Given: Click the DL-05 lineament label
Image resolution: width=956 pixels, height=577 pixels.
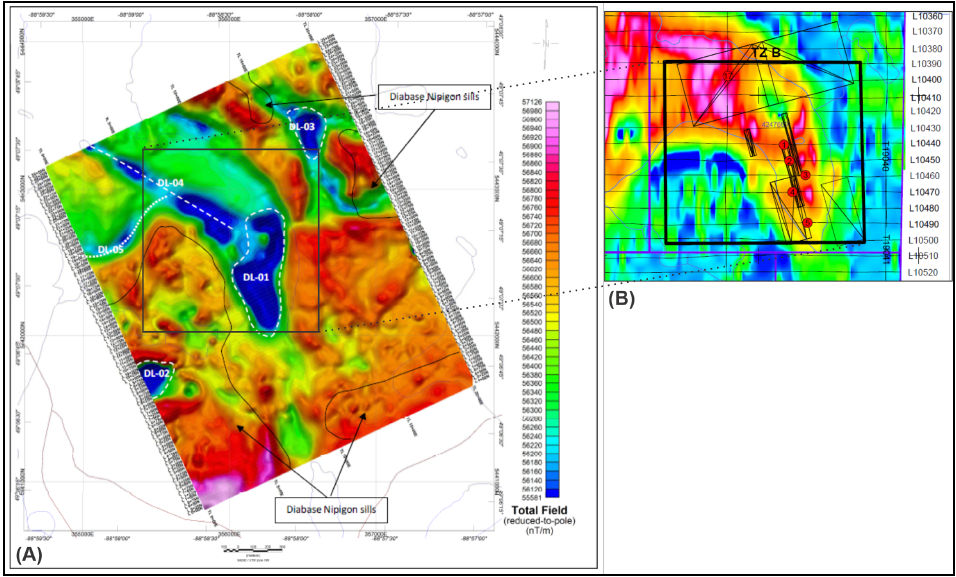Looking at the screenshot, I should tap(111, 249).
